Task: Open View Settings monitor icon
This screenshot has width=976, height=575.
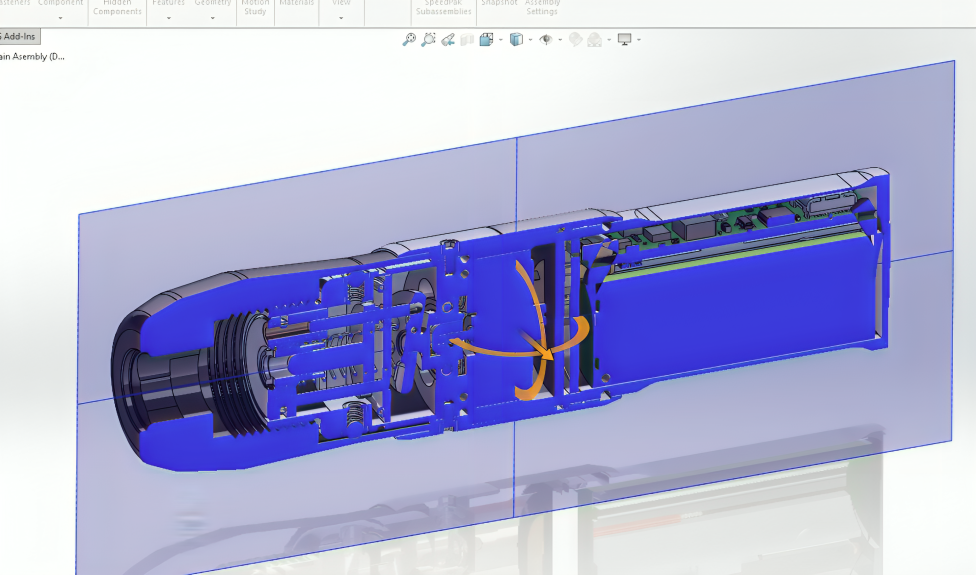Action: (x=625, y=40)
